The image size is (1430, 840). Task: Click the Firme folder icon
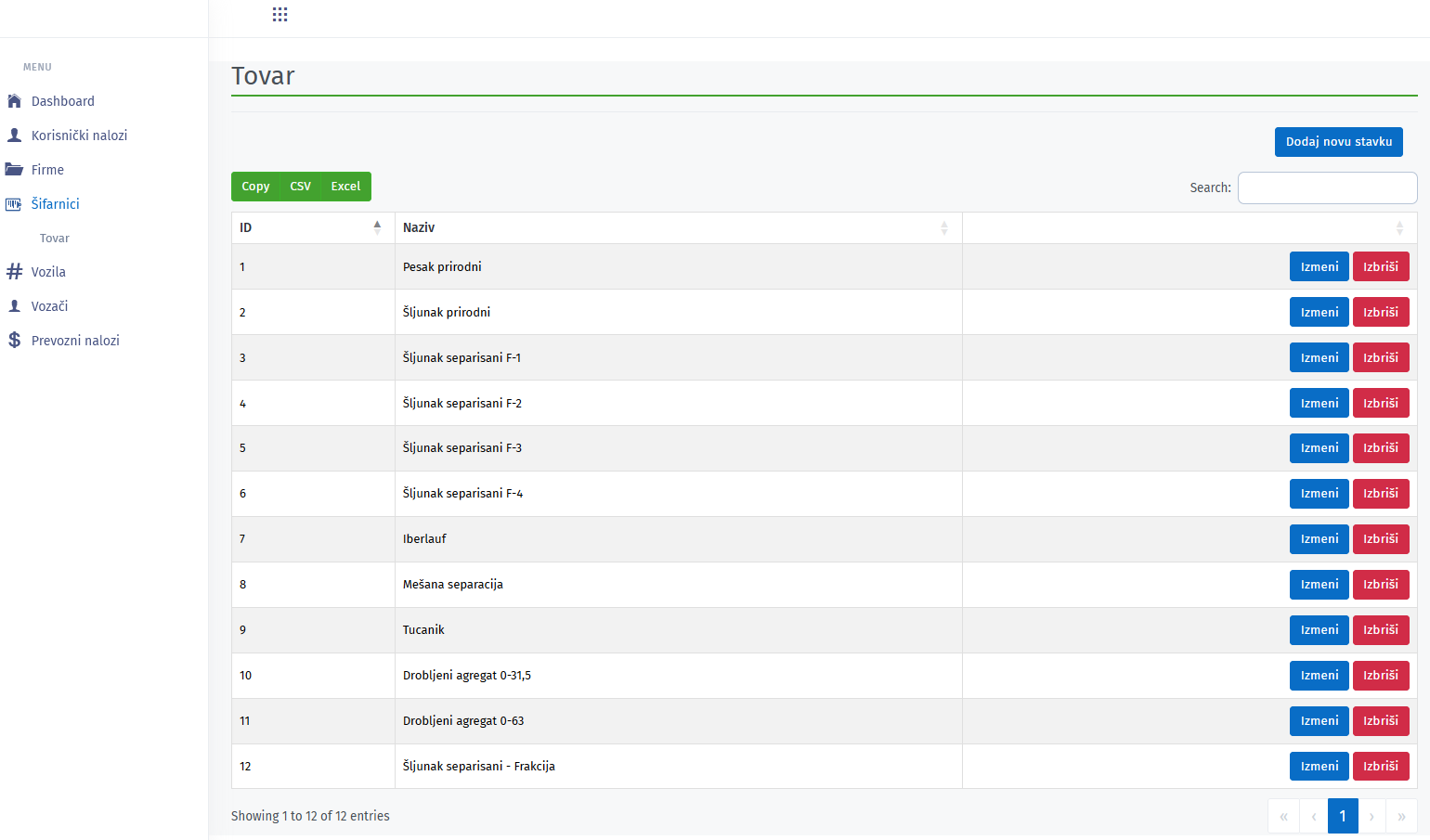[x=14, y=170]
